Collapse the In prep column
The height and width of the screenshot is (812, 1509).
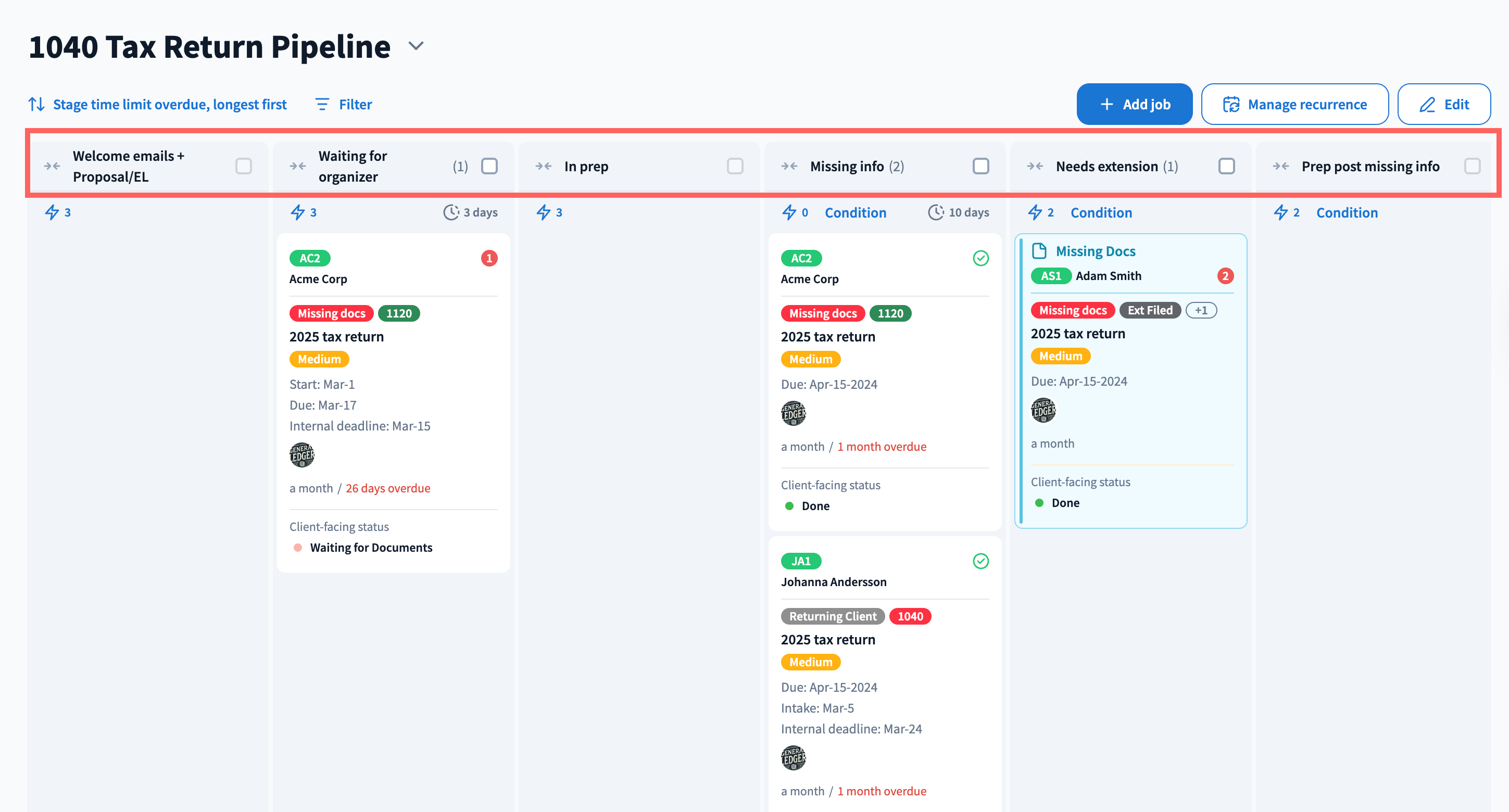[543, 166]
